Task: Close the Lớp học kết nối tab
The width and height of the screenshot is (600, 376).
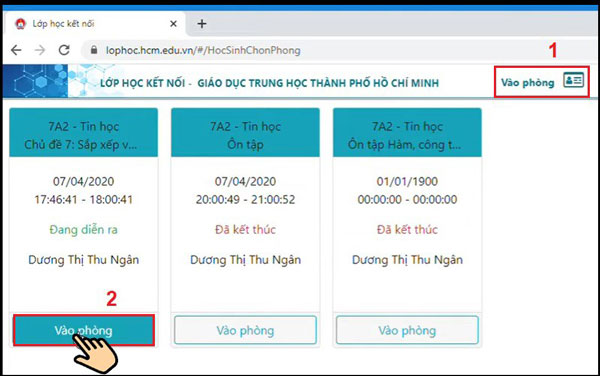Action: coord(173,24)
